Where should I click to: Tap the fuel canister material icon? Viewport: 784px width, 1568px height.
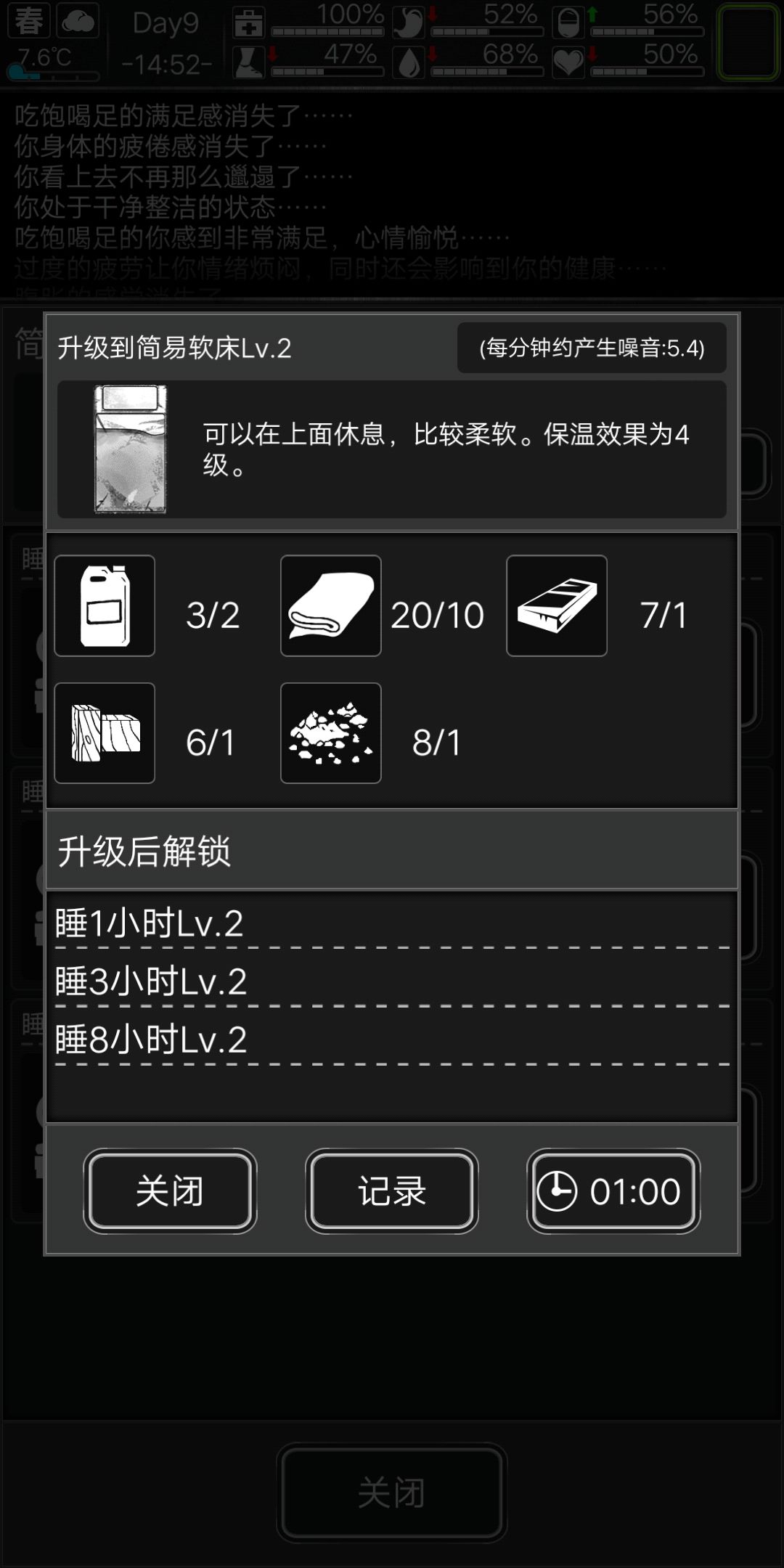click(x=105, y=605)
